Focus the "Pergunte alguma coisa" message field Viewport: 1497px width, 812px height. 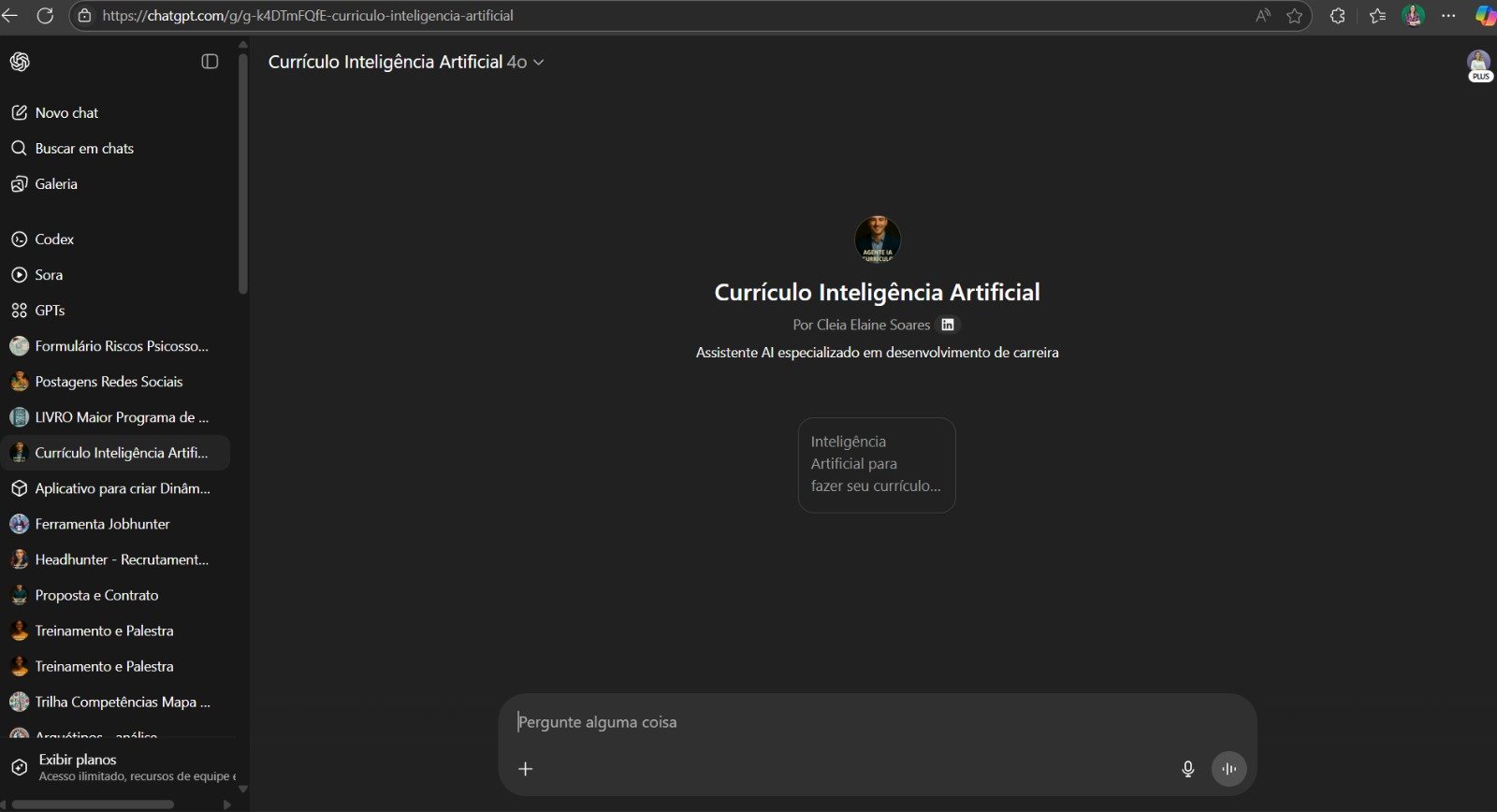point(878,722)
